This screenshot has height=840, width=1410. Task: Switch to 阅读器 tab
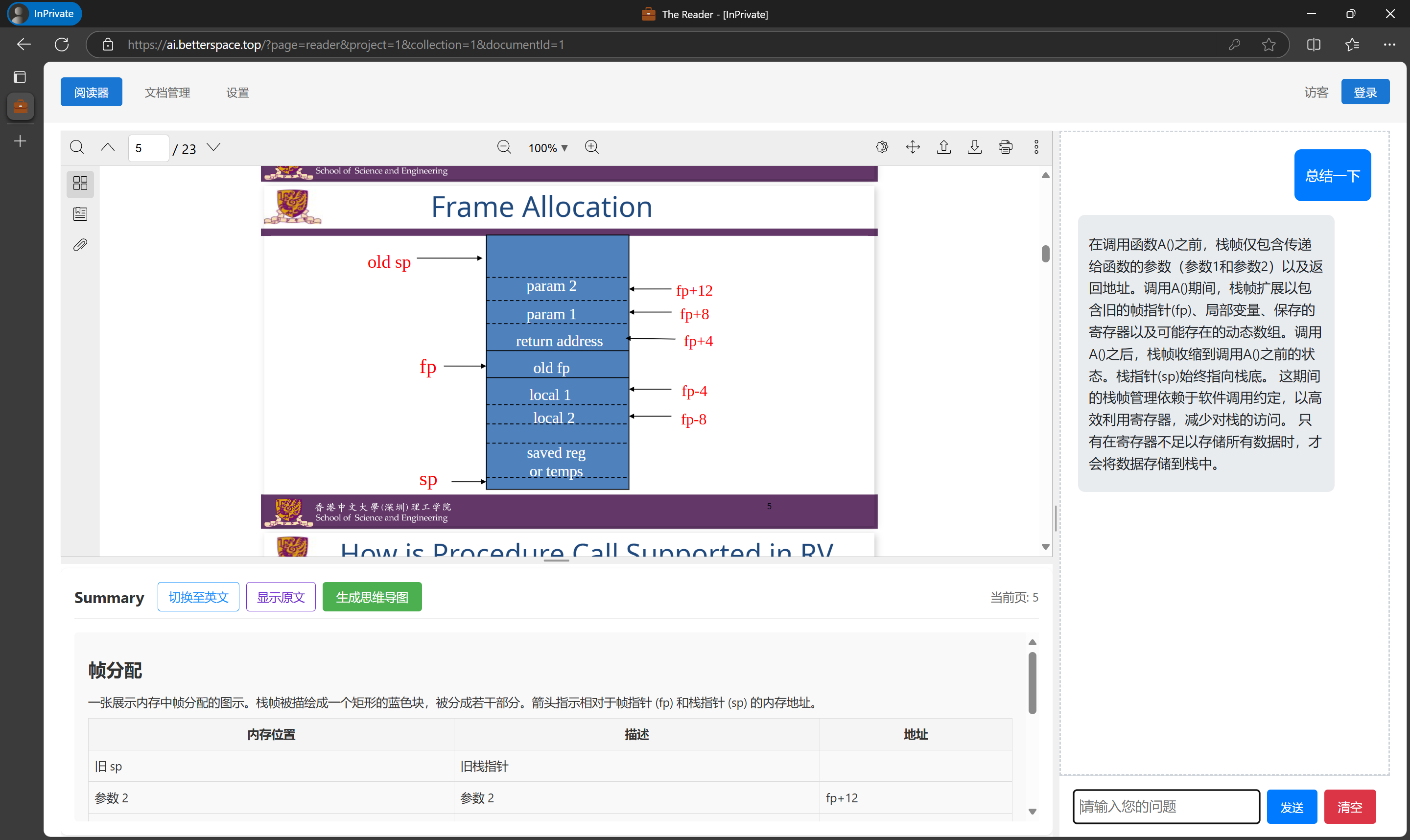[x=91, y=92]
